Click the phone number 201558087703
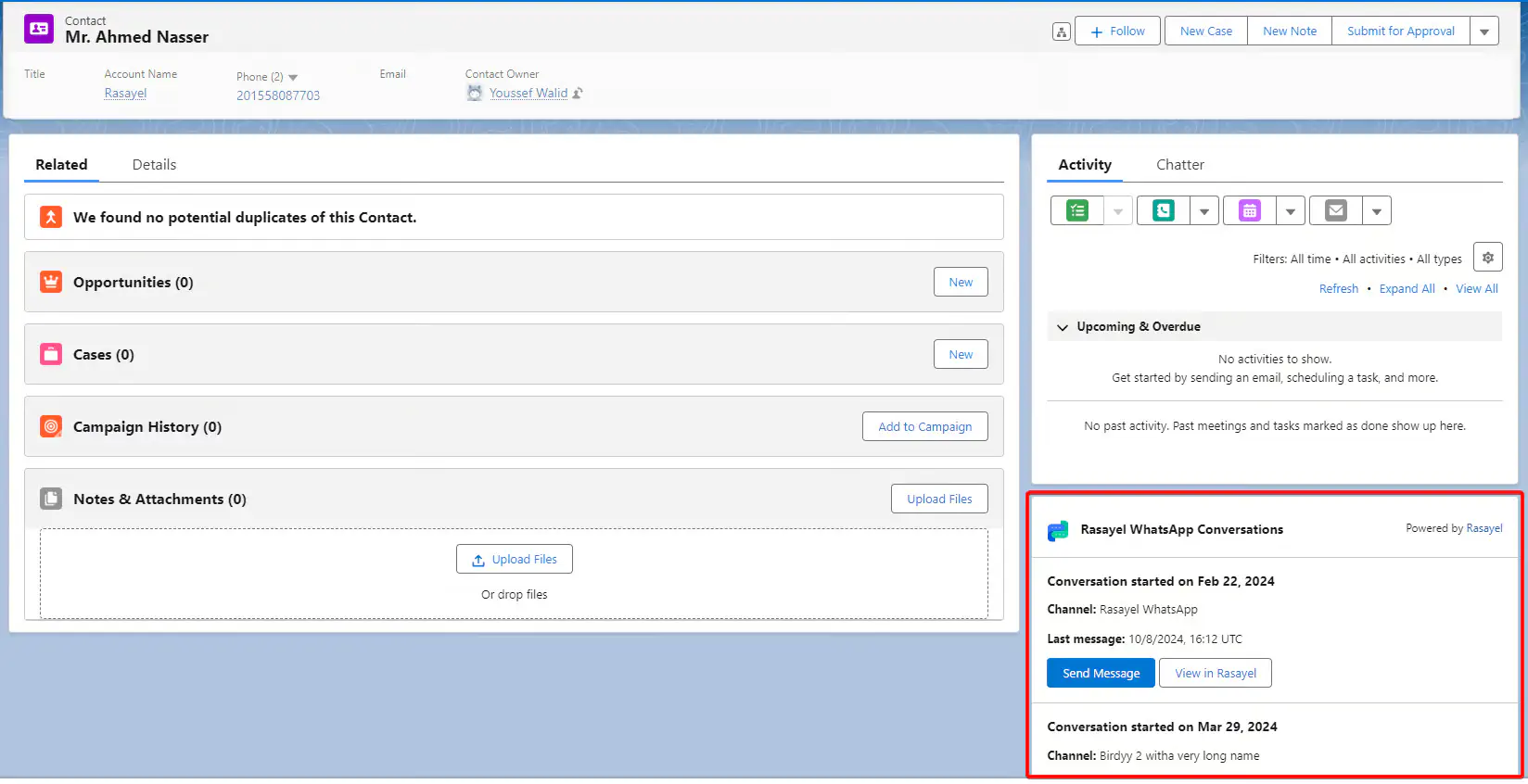 tap(278, 95)
